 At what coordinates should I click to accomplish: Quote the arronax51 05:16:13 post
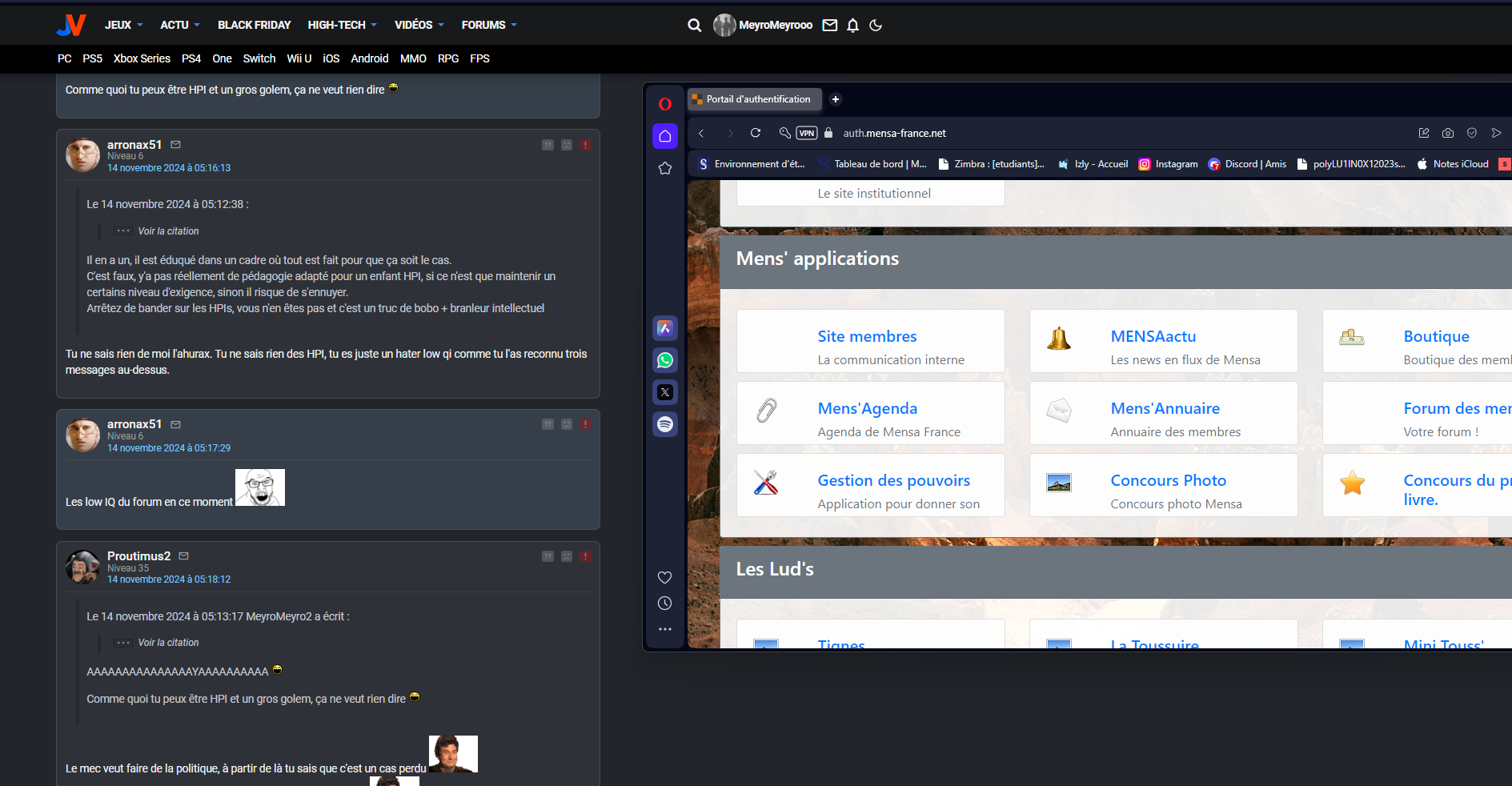(x=547, y=145)
